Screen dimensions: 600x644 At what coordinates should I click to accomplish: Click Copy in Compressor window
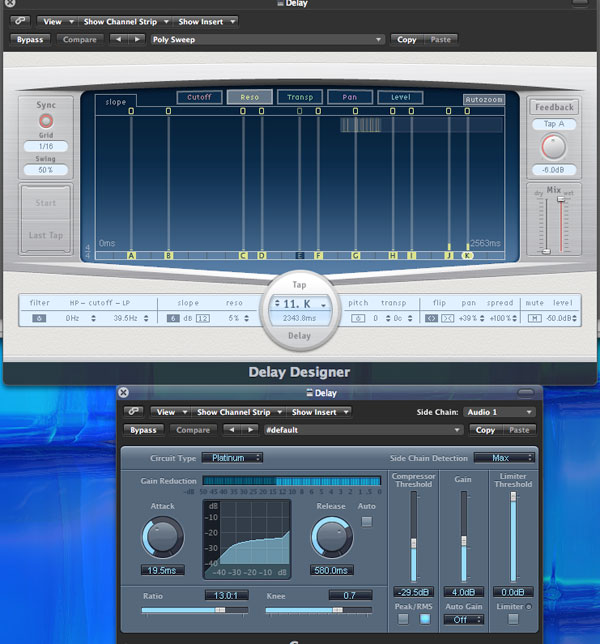pyautogui.click(x=485, y=430)
